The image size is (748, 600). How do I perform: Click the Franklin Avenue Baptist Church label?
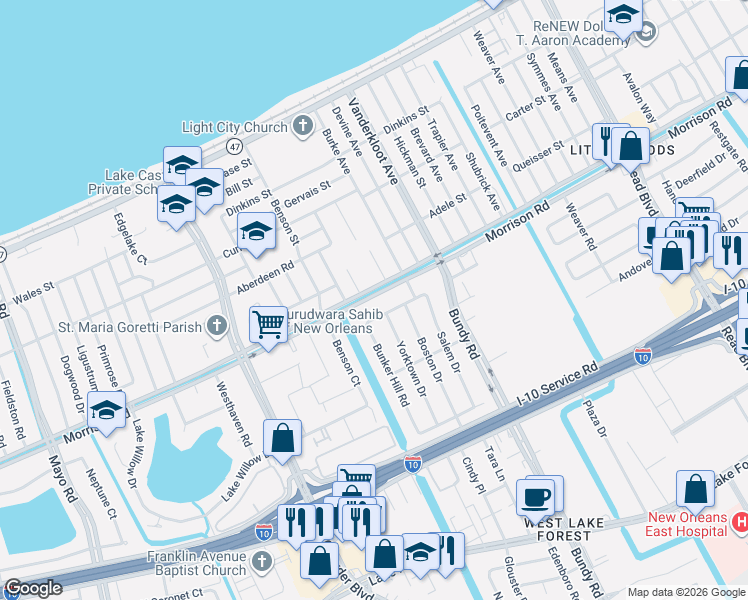197,563
